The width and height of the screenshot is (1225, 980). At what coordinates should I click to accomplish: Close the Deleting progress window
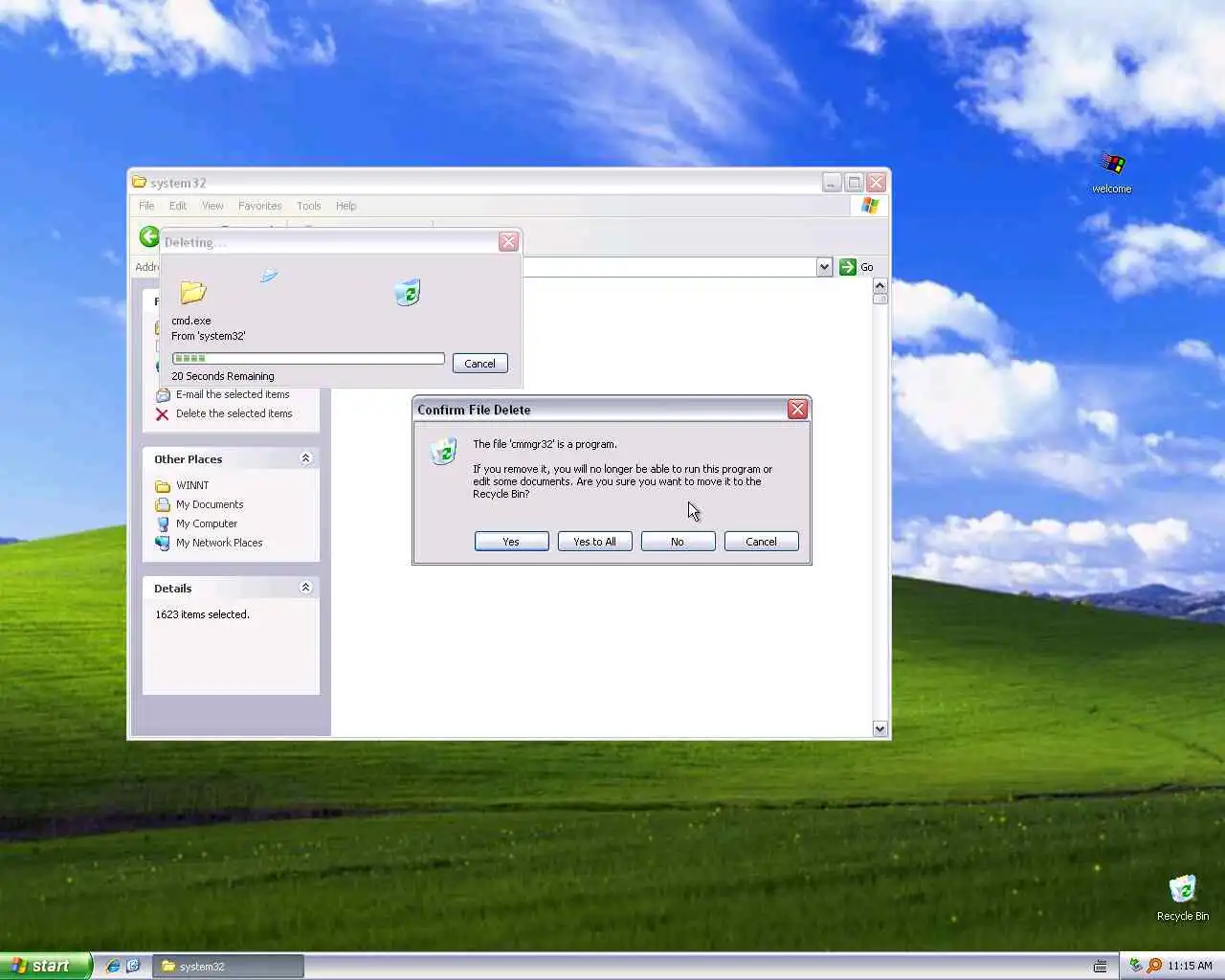tap(508, 242)
